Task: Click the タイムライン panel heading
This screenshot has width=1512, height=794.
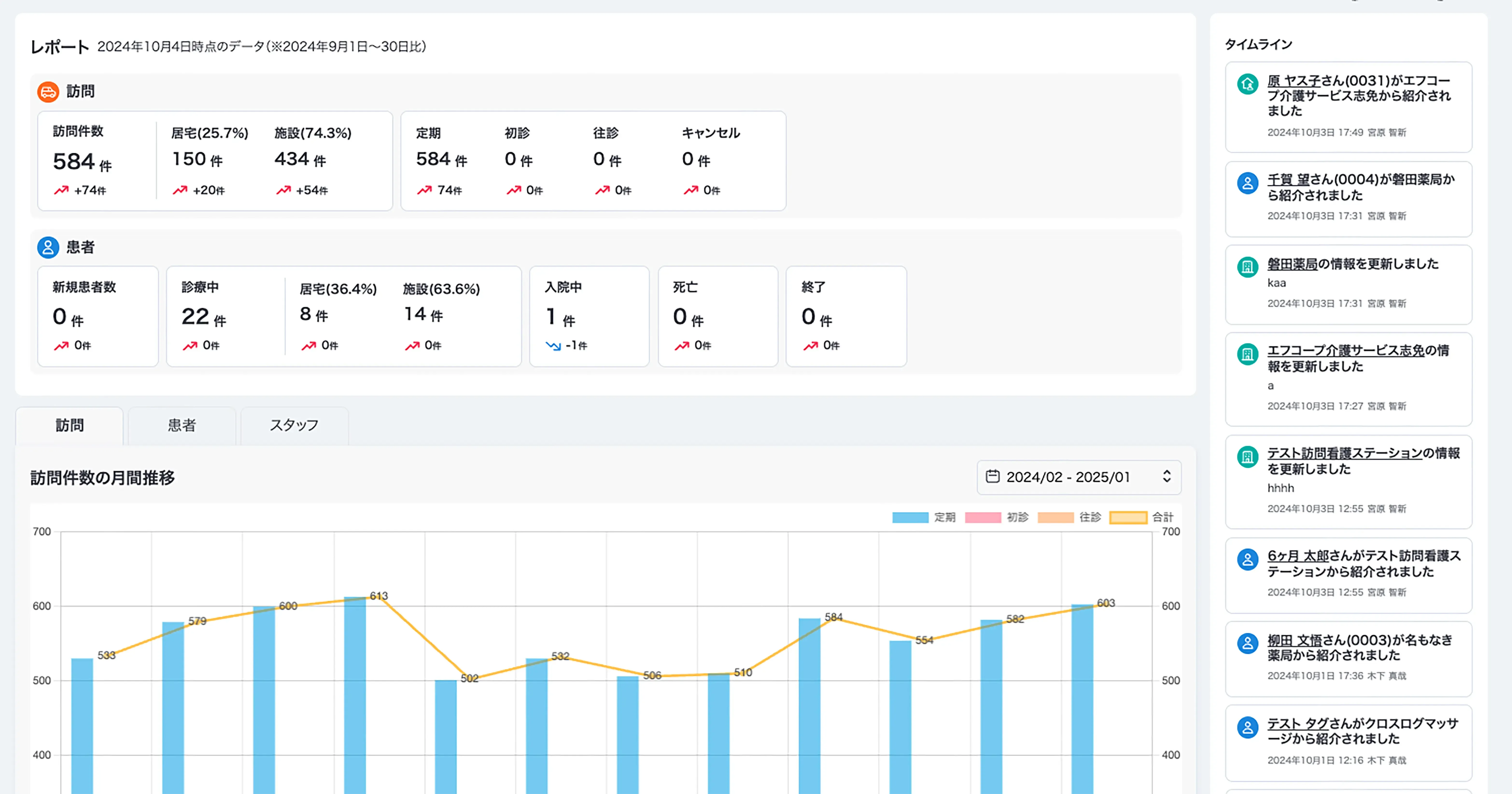Action: tap(1259, 45)
